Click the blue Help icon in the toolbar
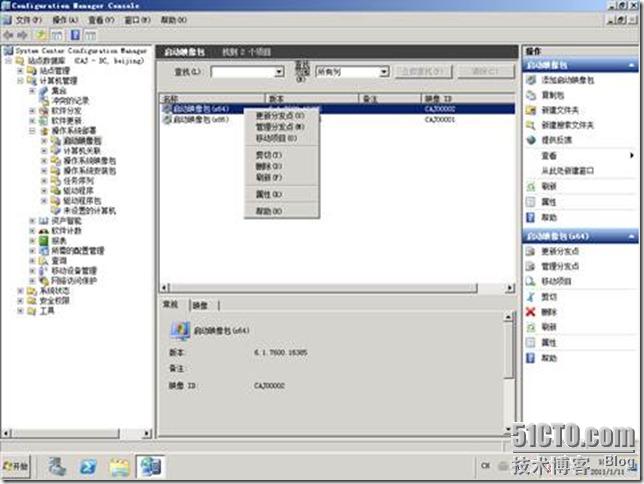The image size is (644, 484). 75,35
